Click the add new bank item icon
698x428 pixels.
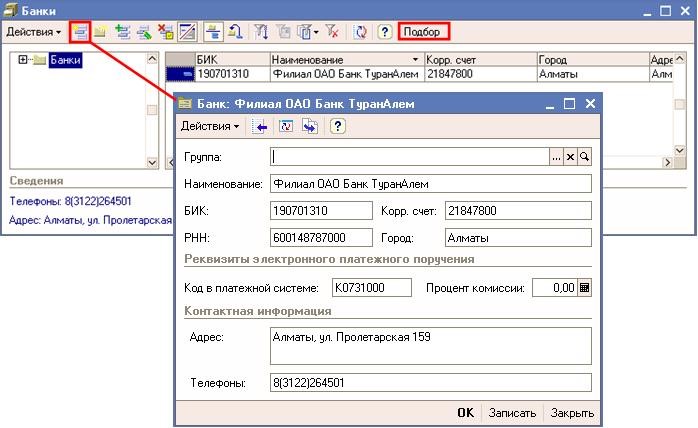(82, 32)
